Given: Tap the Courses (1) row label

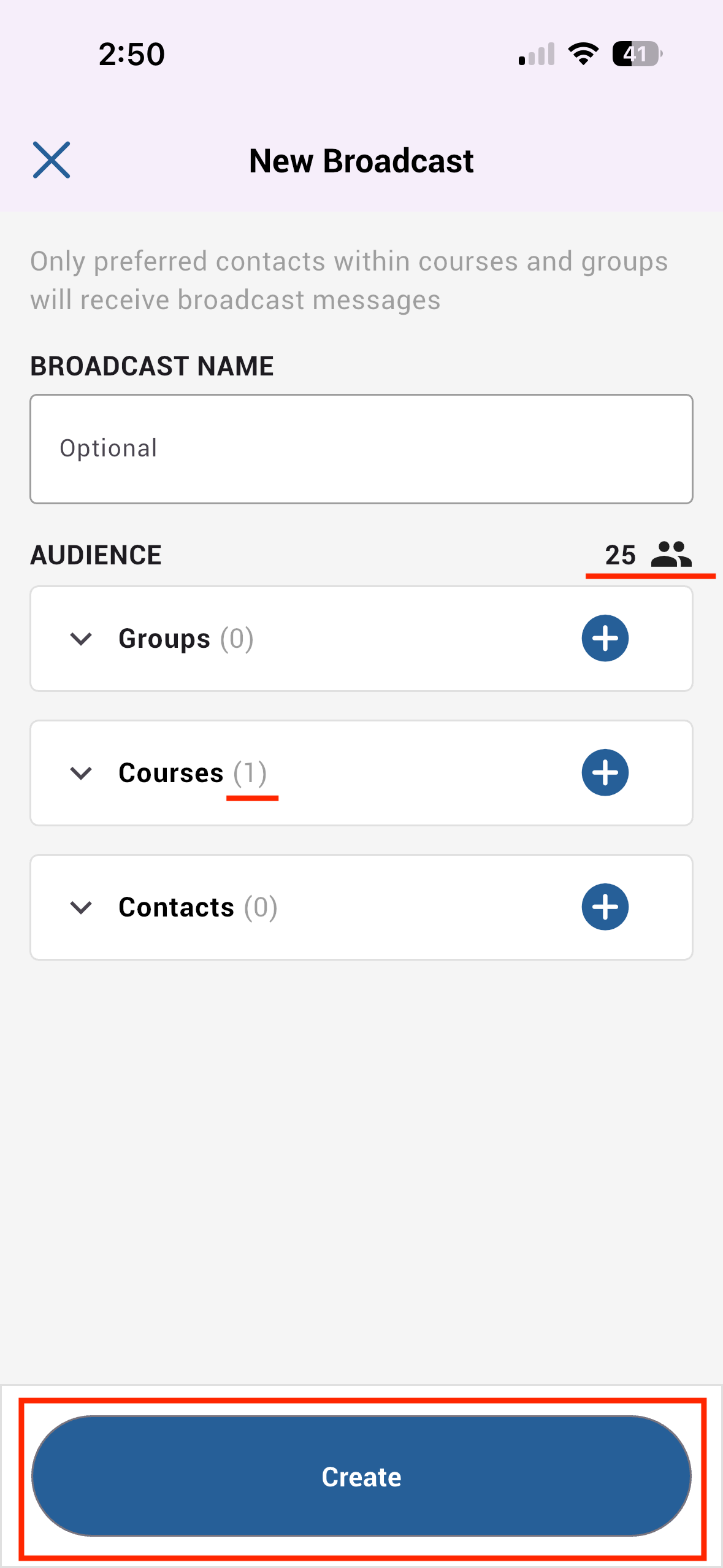Looking at the screenshot, I should coord(192,773).
